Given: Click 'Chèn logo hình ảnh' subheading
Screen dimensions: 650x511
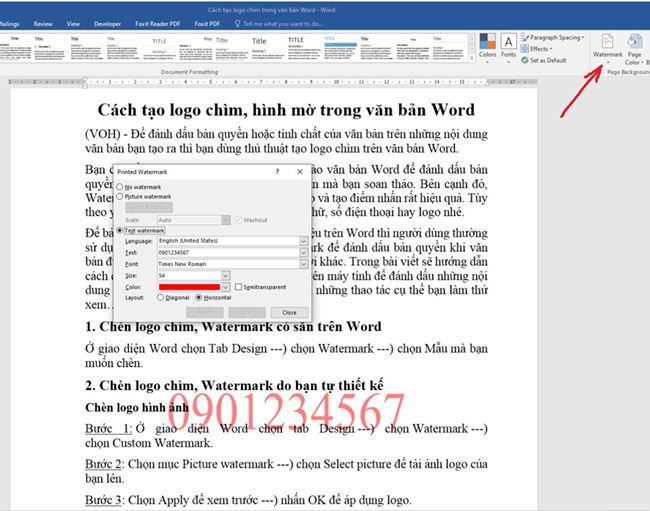Looking at the screenshot, I should tap(137, 408).
